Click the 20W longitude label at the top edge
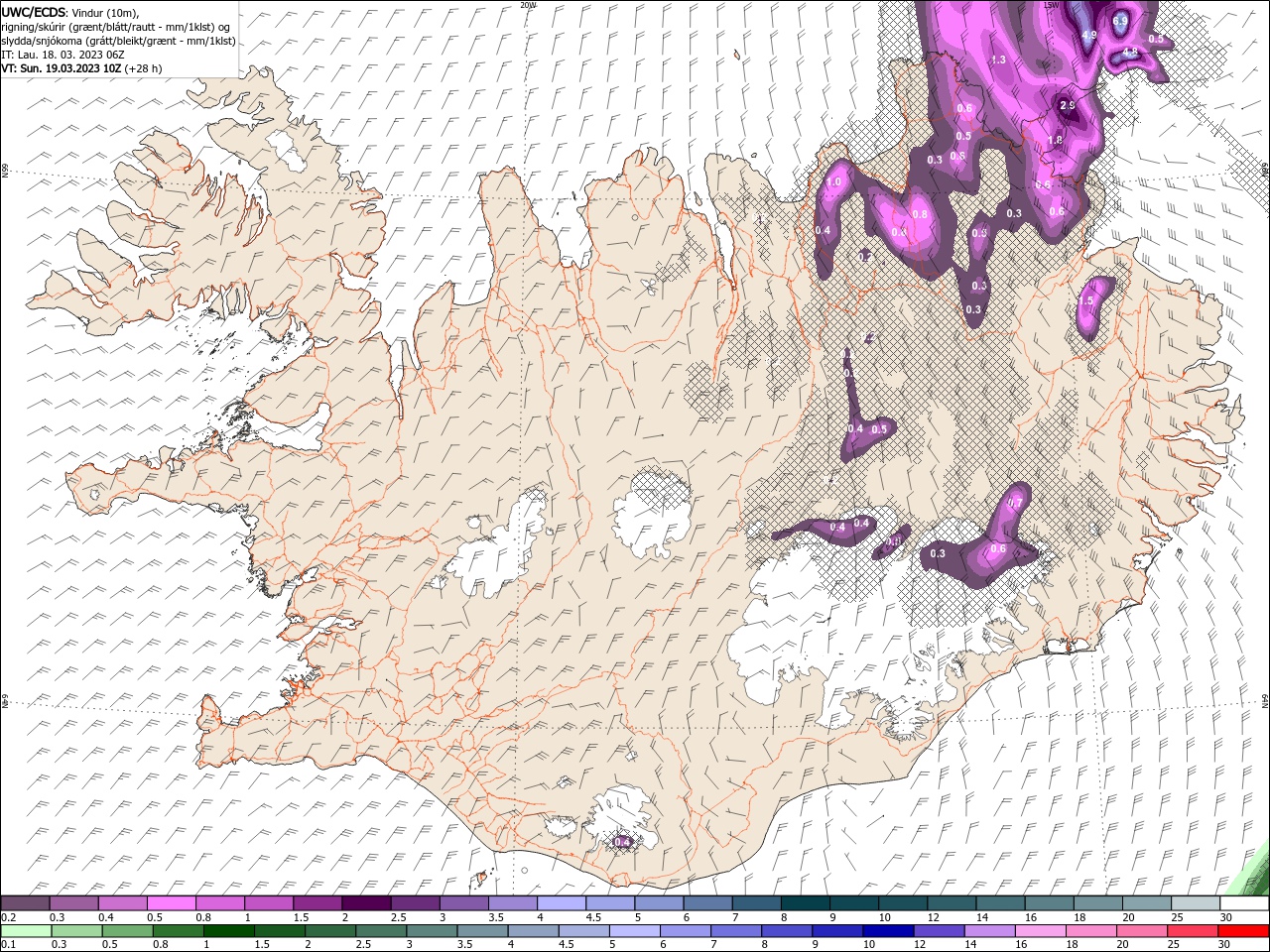 point(528,5)
